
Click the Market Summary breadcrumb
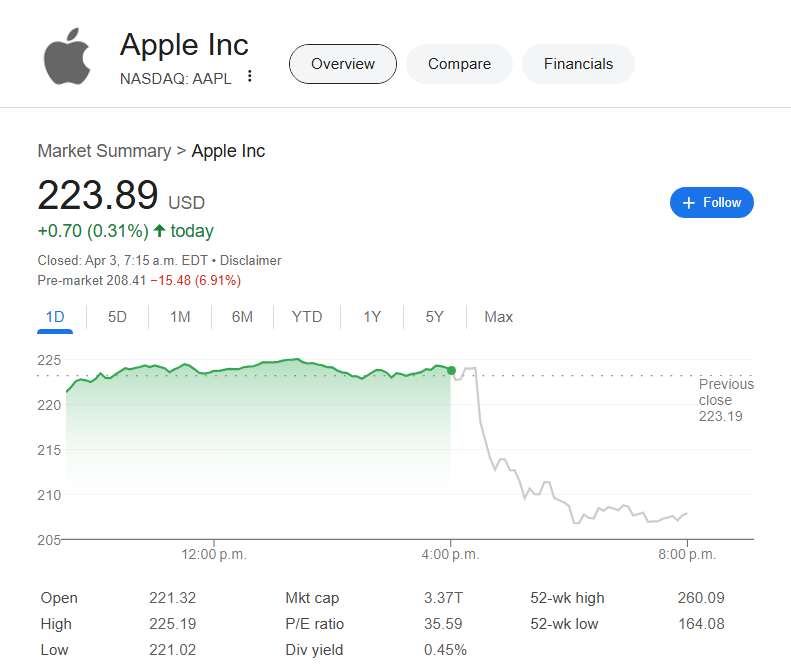pyautogui.click(x=104, y=151)
